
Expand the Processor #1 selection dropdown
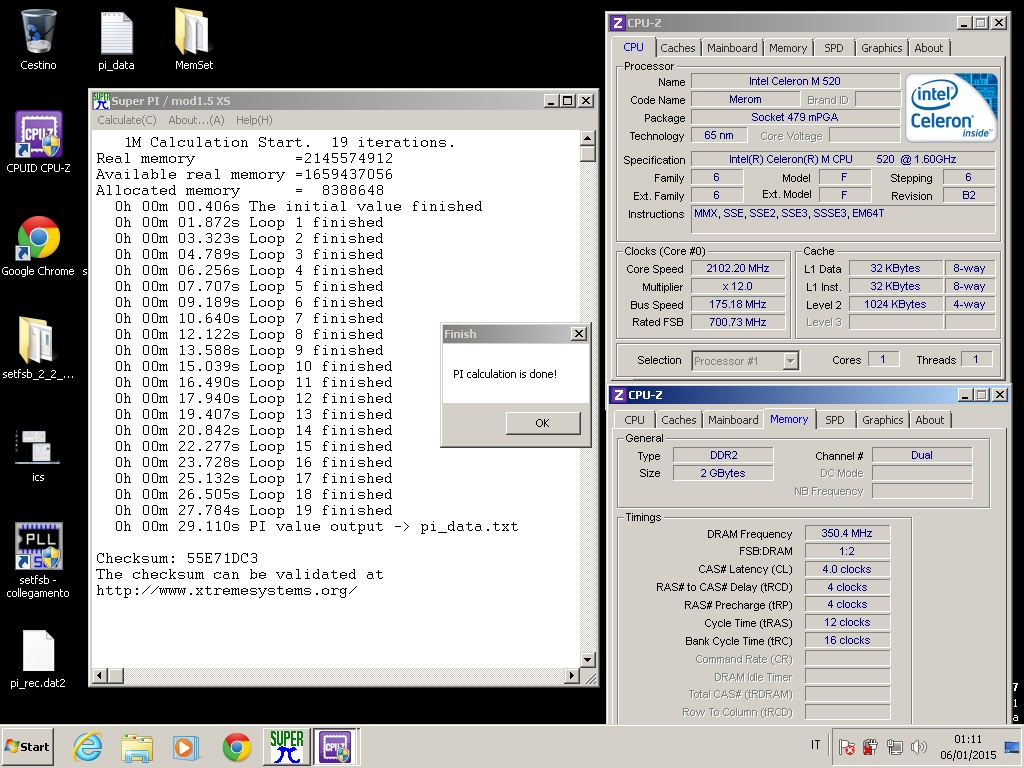click(790, 360)
